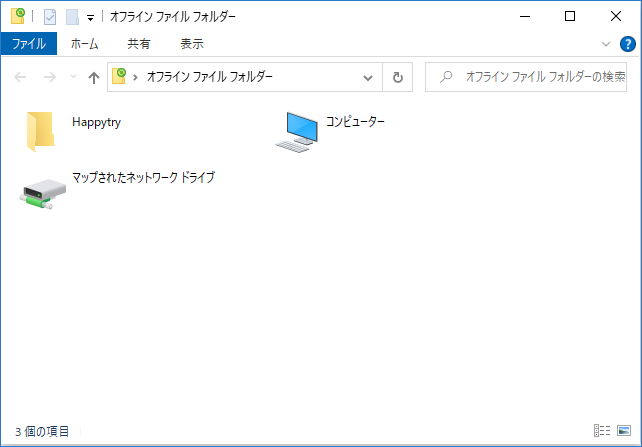Click the New Folder quick access icon
The height and width of the screenshot is (447, 642).
pyautogui.click(x=72, y=17)
